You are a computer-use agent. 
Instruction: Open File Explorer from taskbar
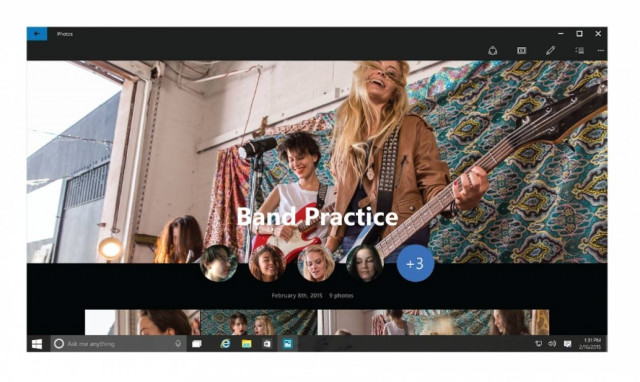click(246, 344)
